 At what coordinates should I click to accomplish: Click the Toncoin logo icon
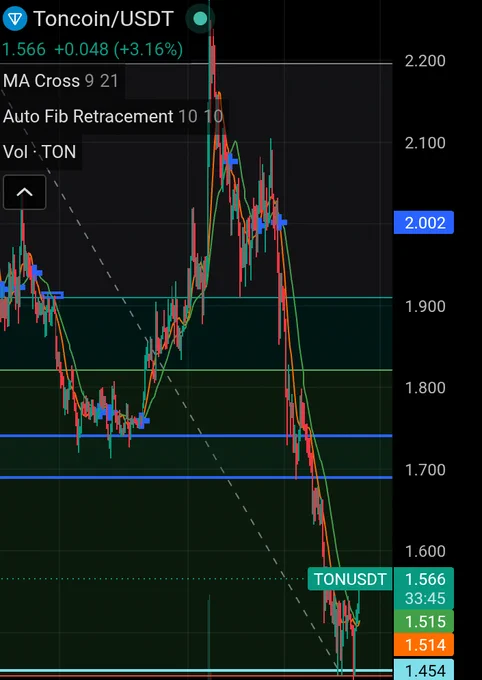click(15, 19)
